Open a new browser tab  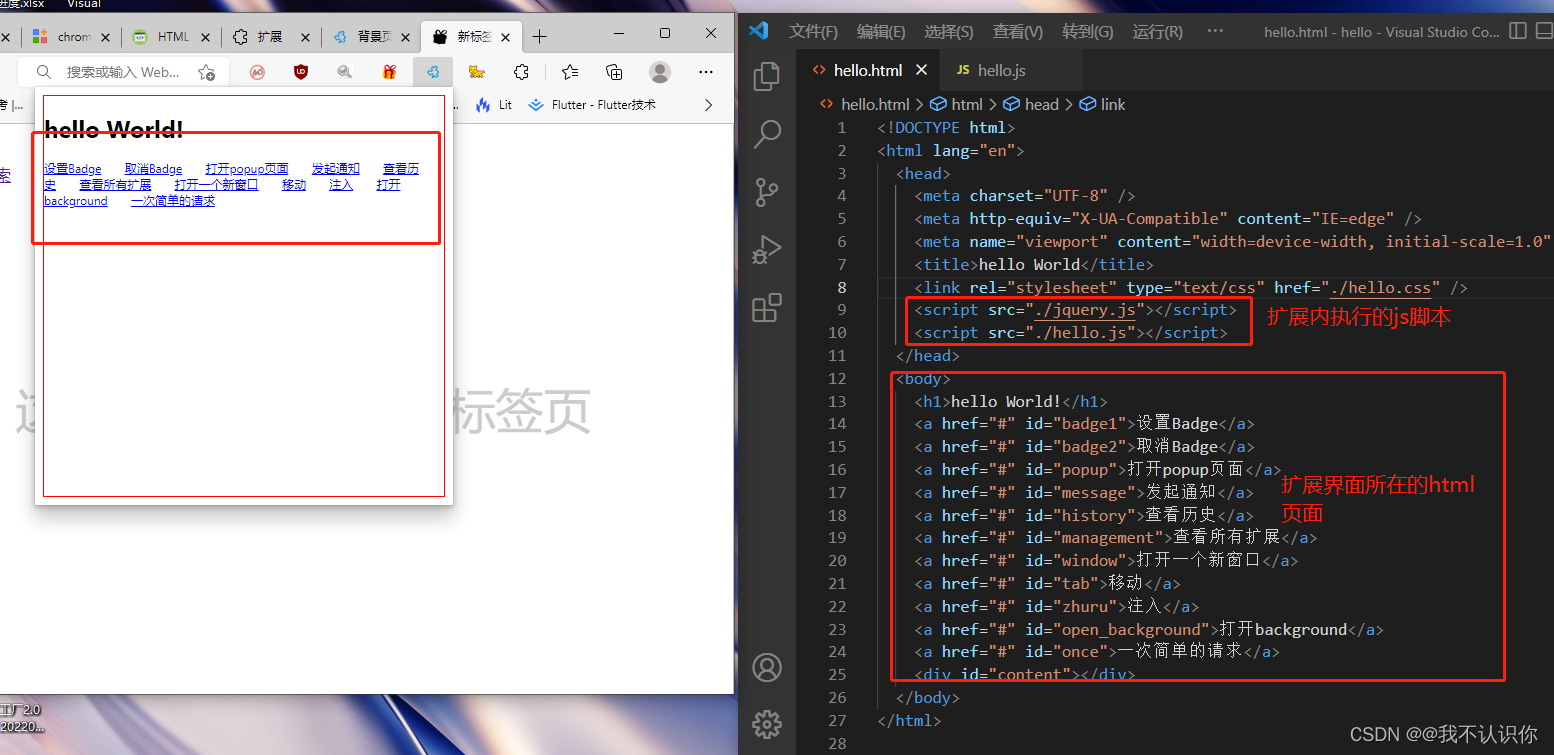540,37
